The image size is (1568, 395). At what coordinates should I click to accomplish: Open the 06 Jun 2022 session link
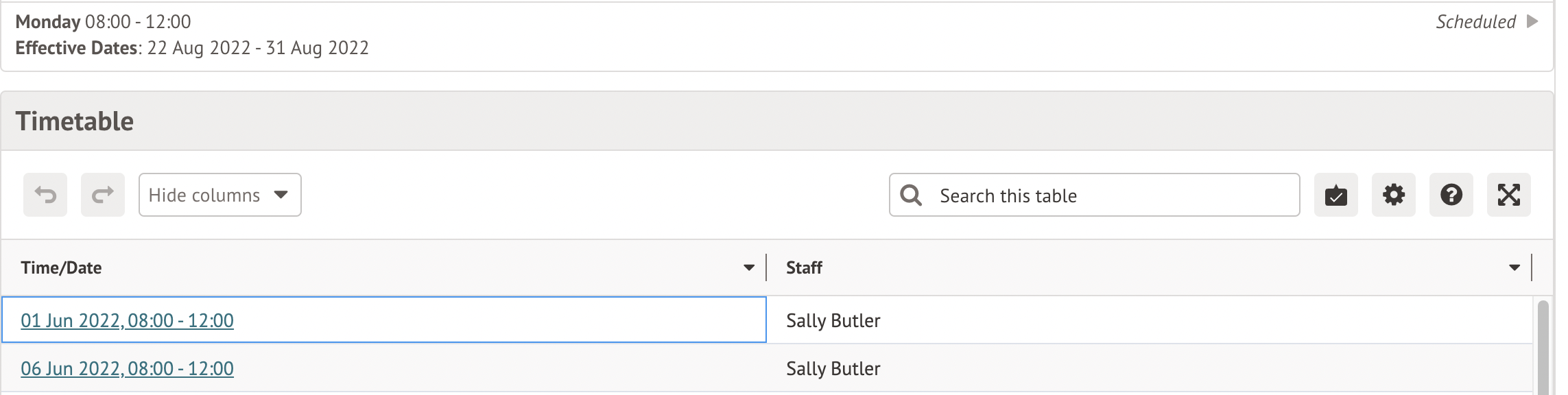click(x=128, y=368)
